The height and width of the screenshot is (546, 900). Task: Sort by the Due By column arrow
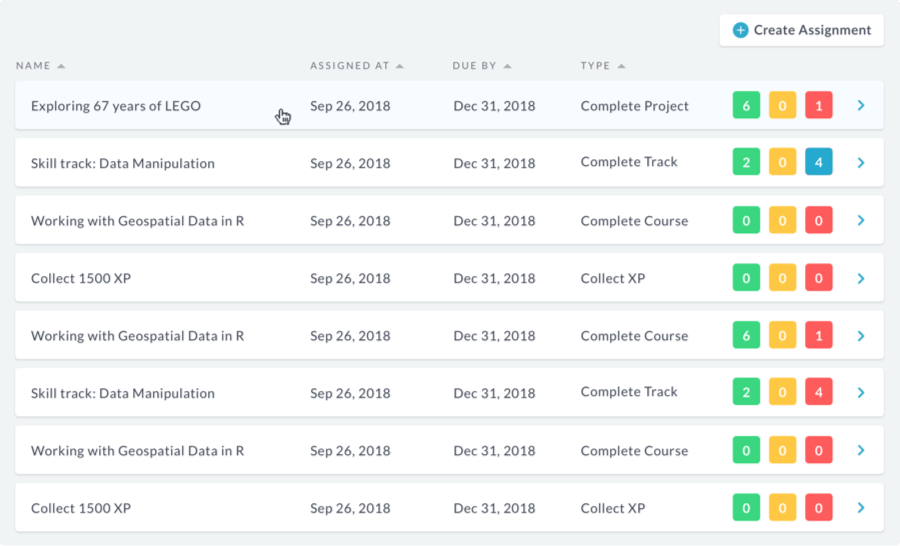click(x=507, y=66)
